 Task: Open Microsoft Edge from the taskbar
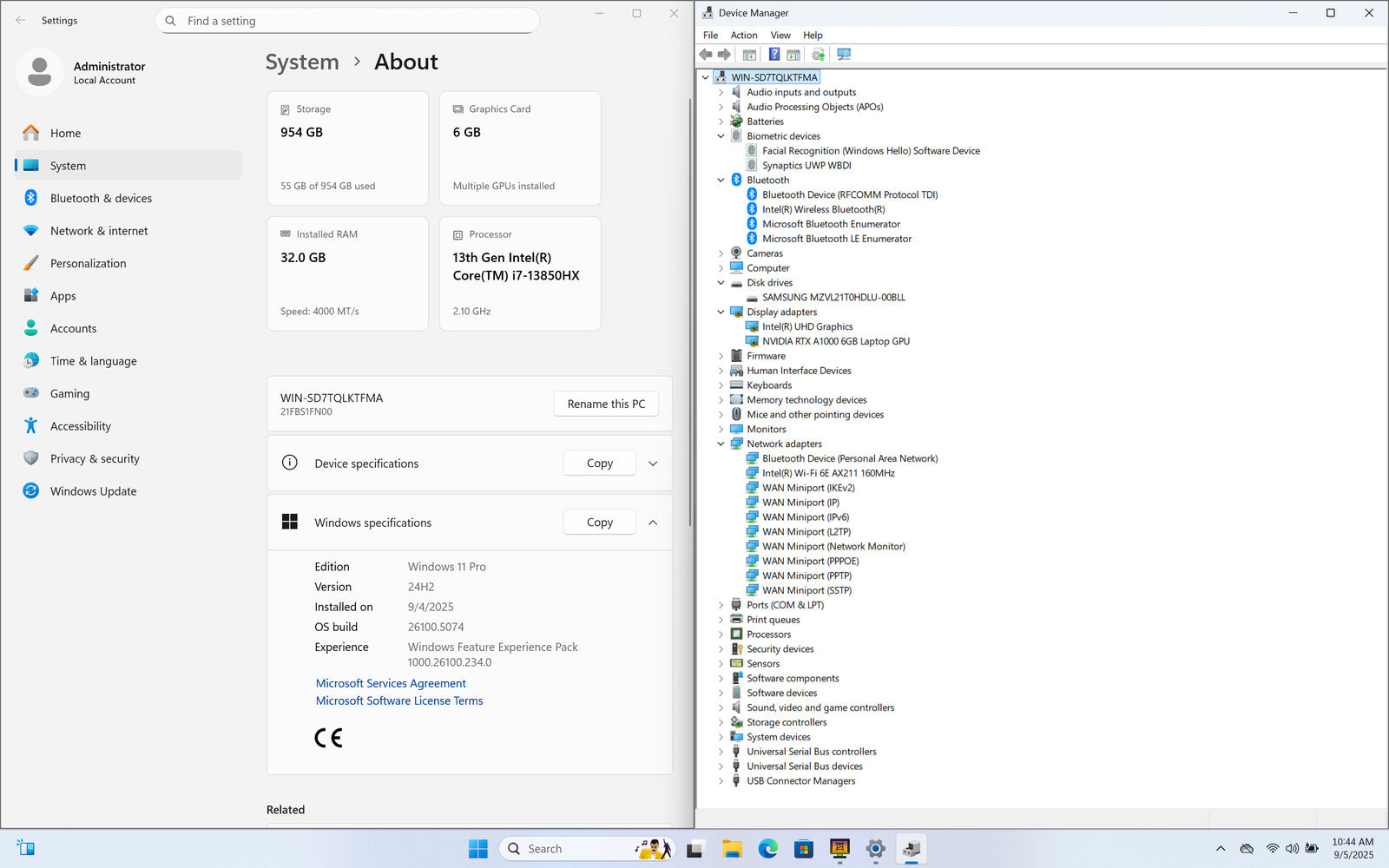point(767,849)
